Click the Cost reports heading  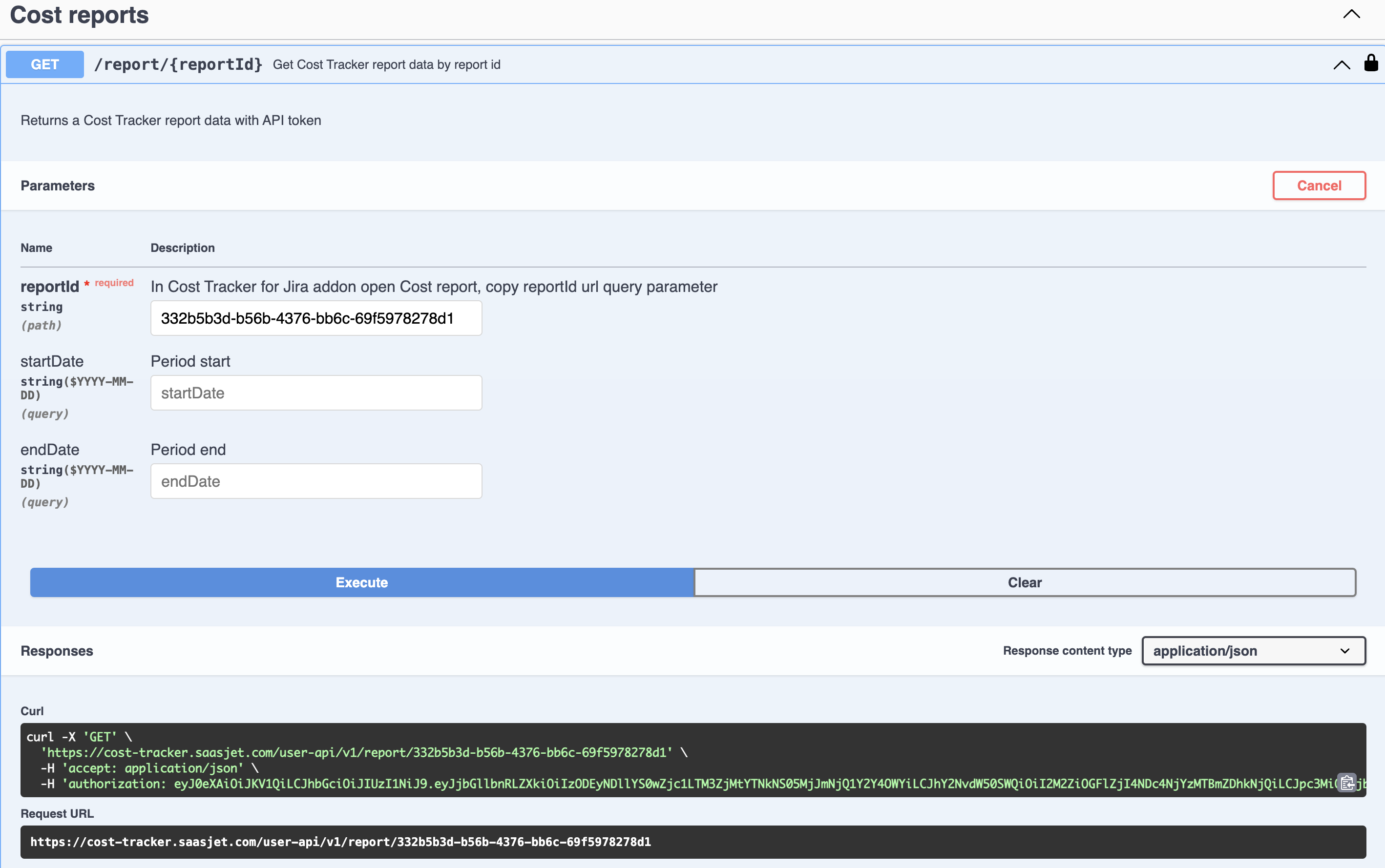[x=79, y=15]
